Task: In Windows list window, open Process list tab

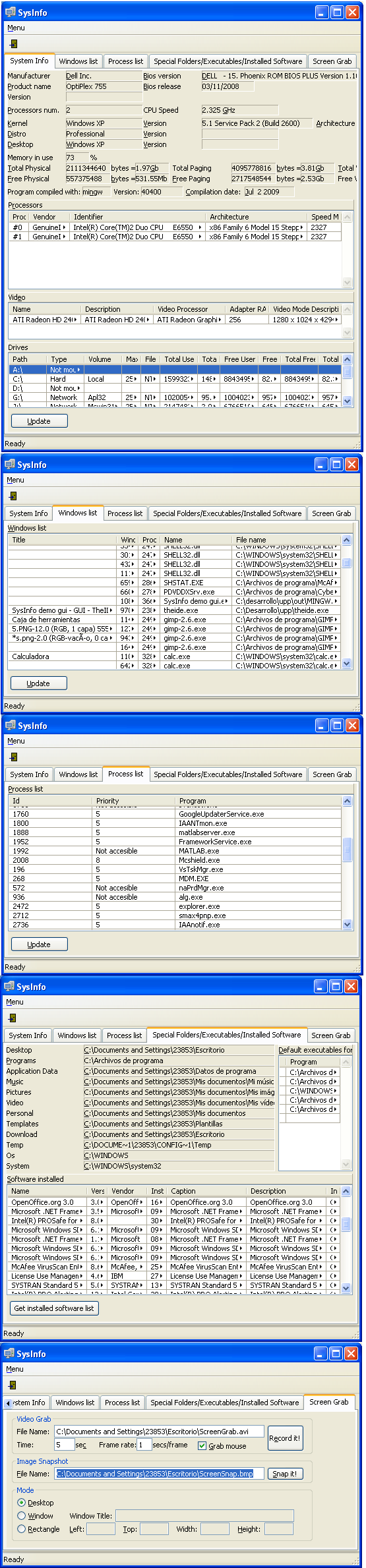Action: click(125, 513)
